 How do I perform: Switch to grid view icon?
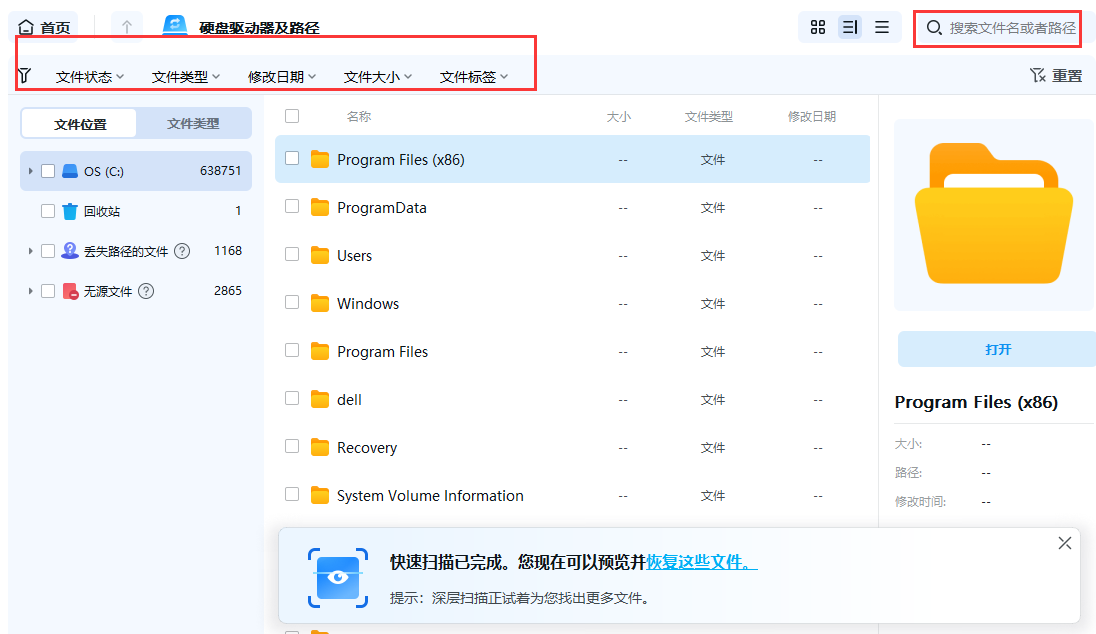[x=818, y=27]
